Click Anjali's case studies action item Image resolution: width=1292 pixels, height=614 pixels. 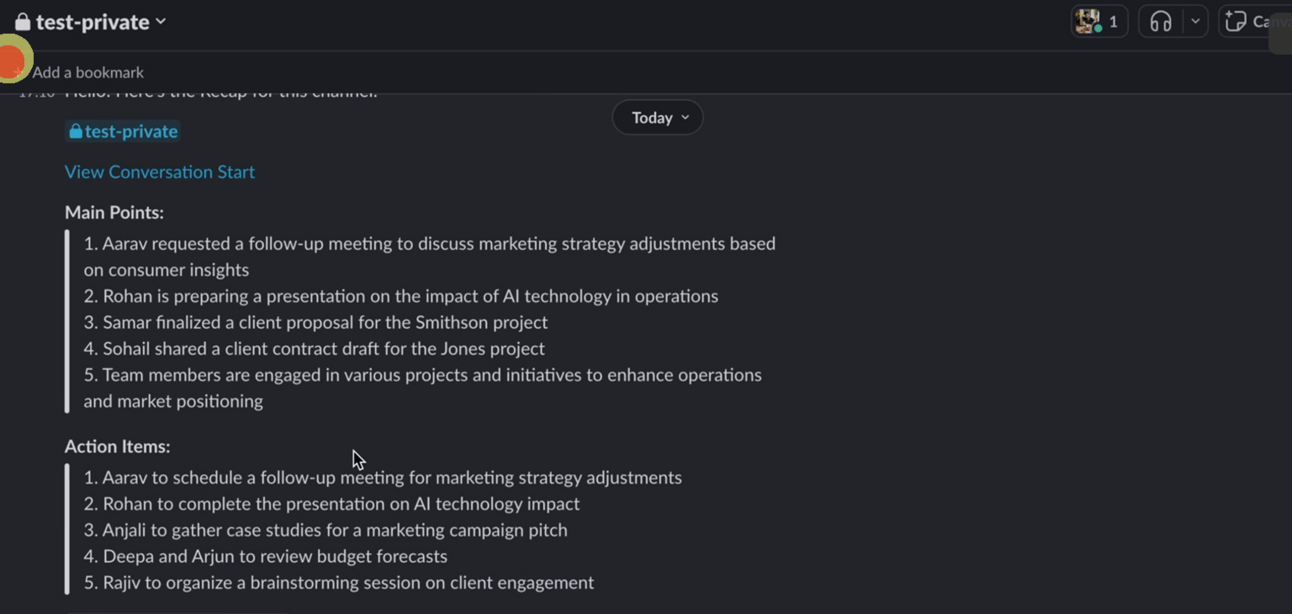tap(326, 530)
